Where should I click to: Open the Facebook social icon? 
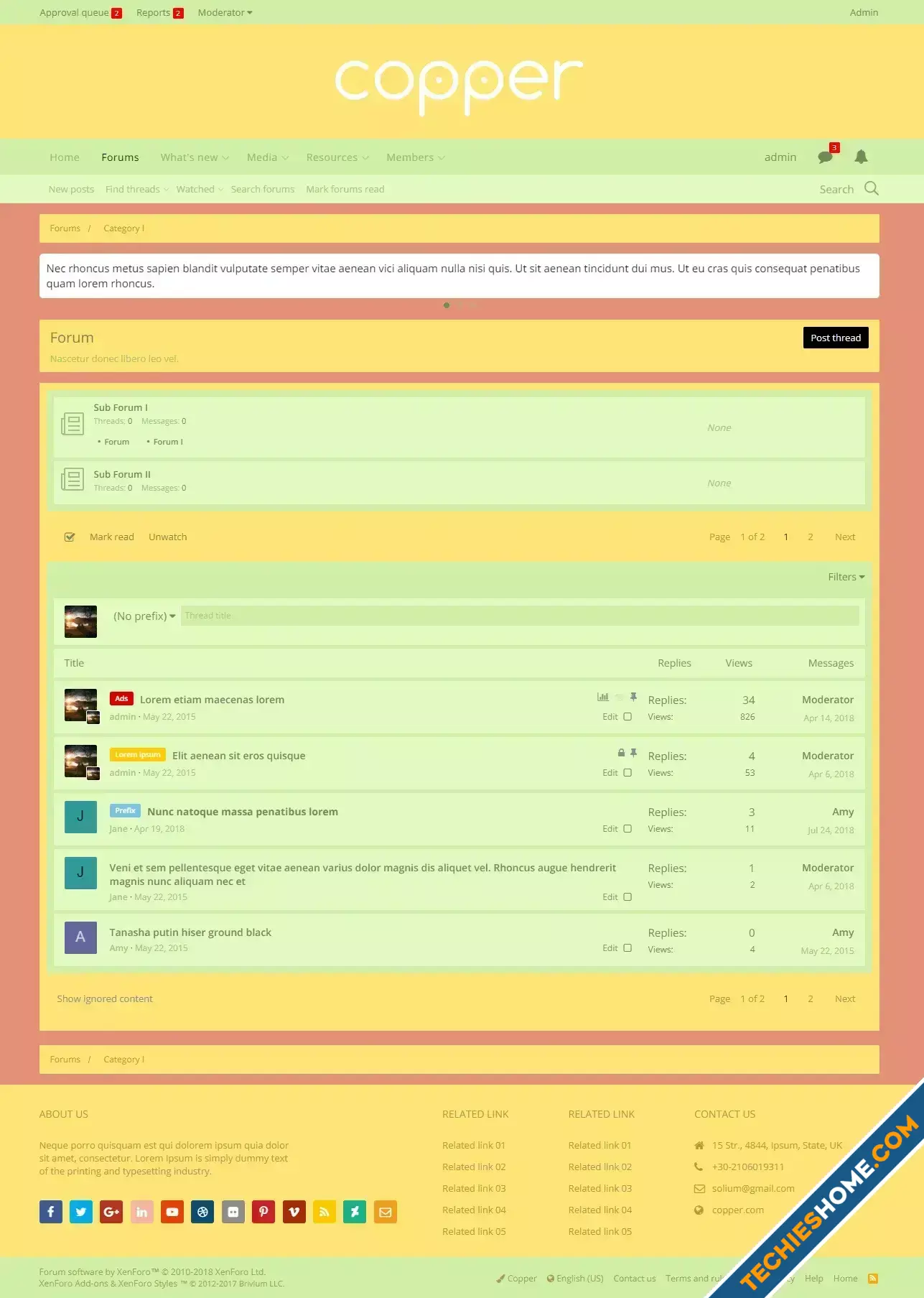tap(50, 1212)
